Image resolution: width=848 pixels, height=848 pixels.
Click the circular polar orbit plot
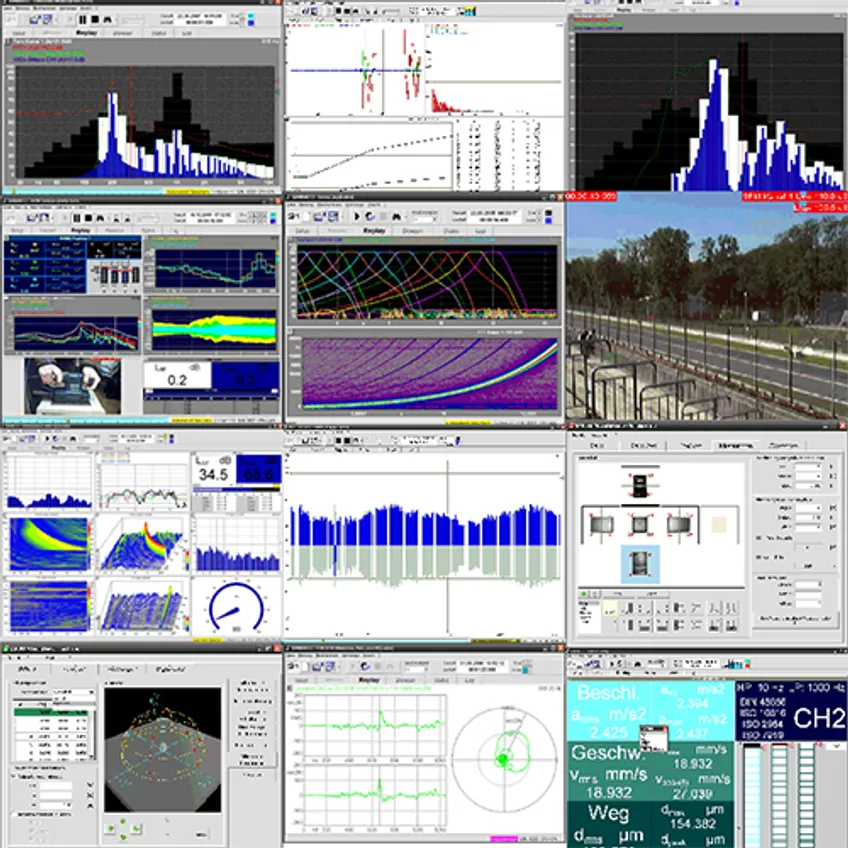(x=504, y=759)
